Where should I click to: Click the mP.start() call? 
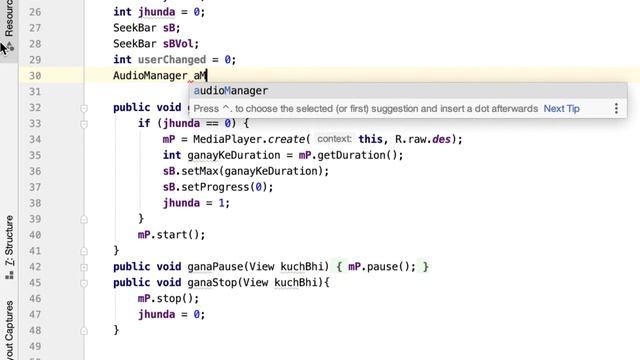point(171,235)
